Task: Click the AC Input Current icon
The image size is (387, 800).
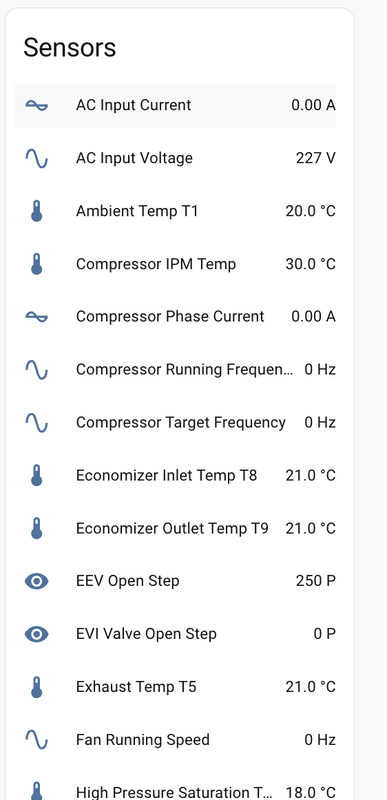Action: pyautogui.click(x=37, y=105)
